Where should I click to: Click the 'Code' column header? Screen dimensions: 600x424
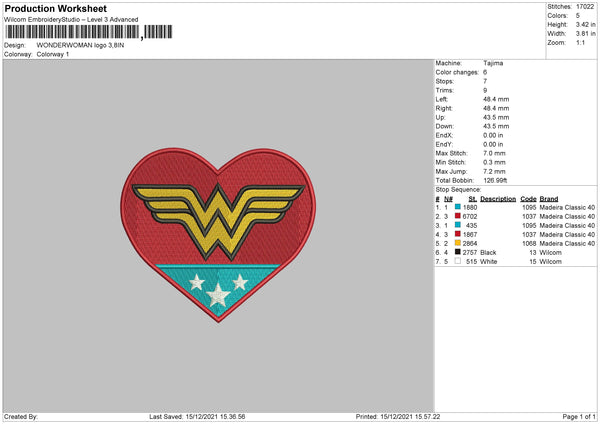(528, 199)
